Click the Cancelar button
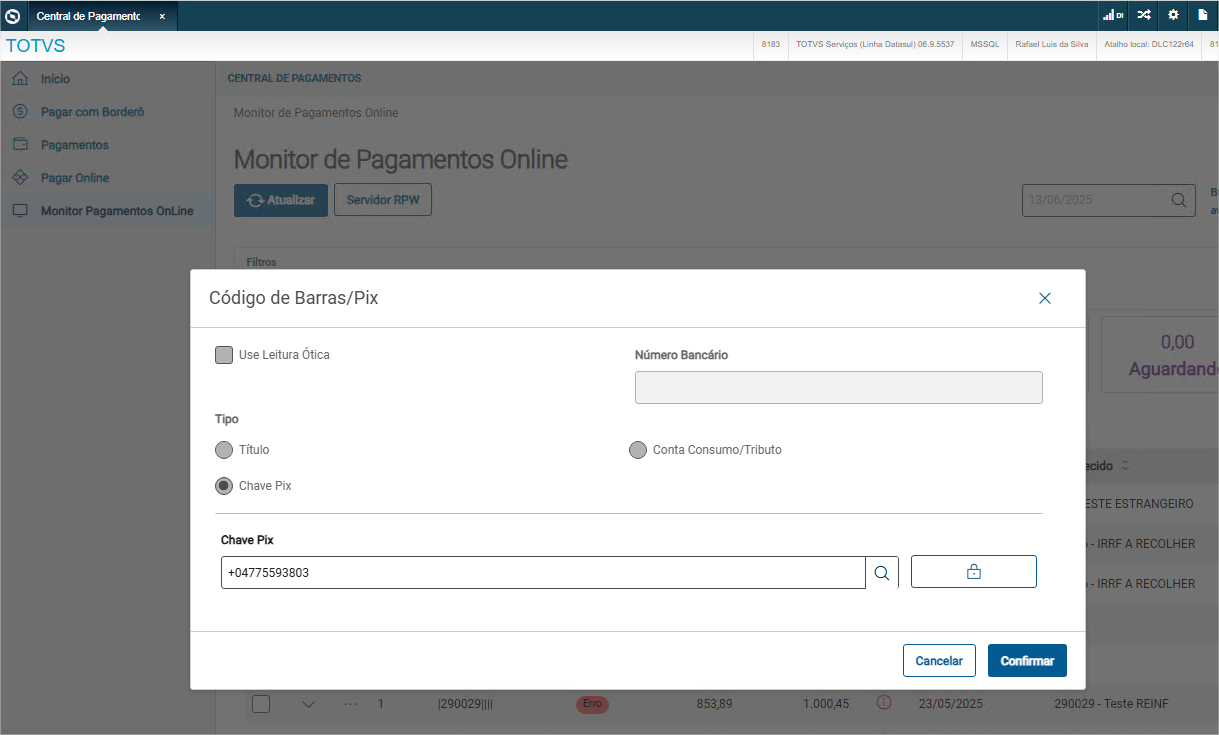 point(939,661)
